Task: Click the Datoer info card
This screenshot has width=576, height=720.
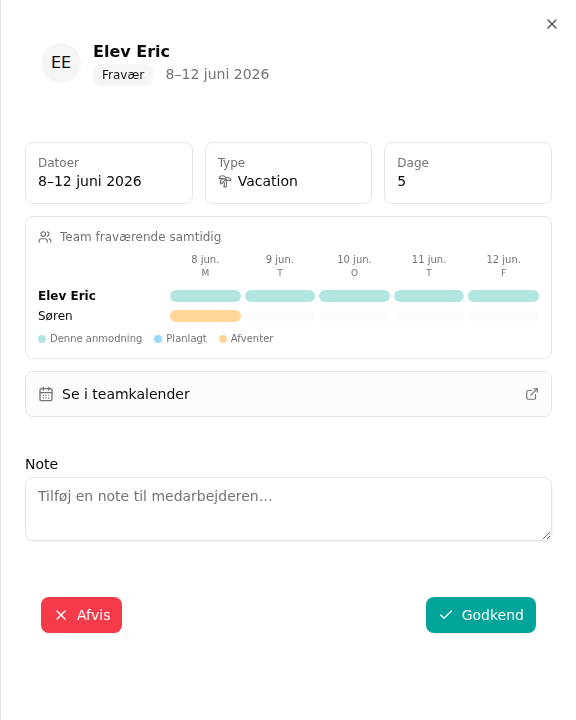Action: pyautogui.click(x=109, y=173)
